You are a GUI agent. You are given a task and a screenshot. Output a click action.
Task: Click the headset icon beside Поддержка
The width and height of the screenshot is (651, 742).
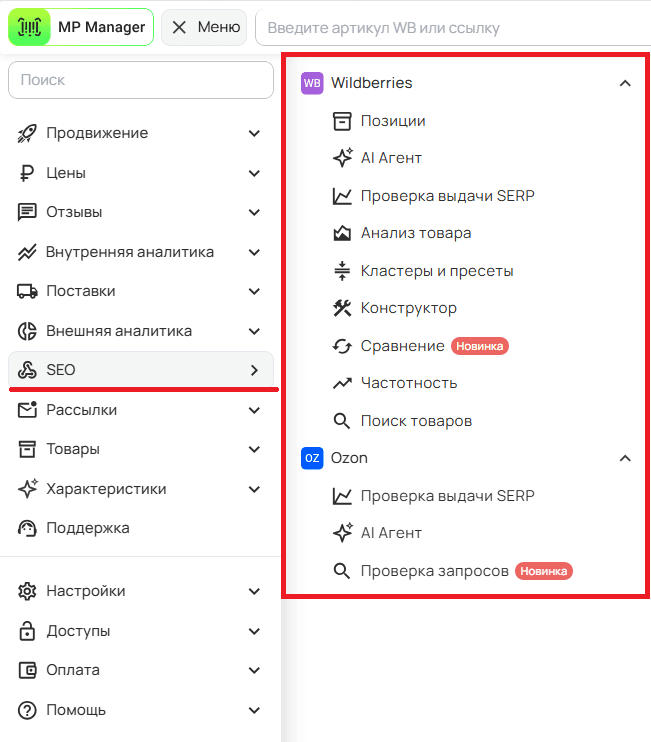27,528
